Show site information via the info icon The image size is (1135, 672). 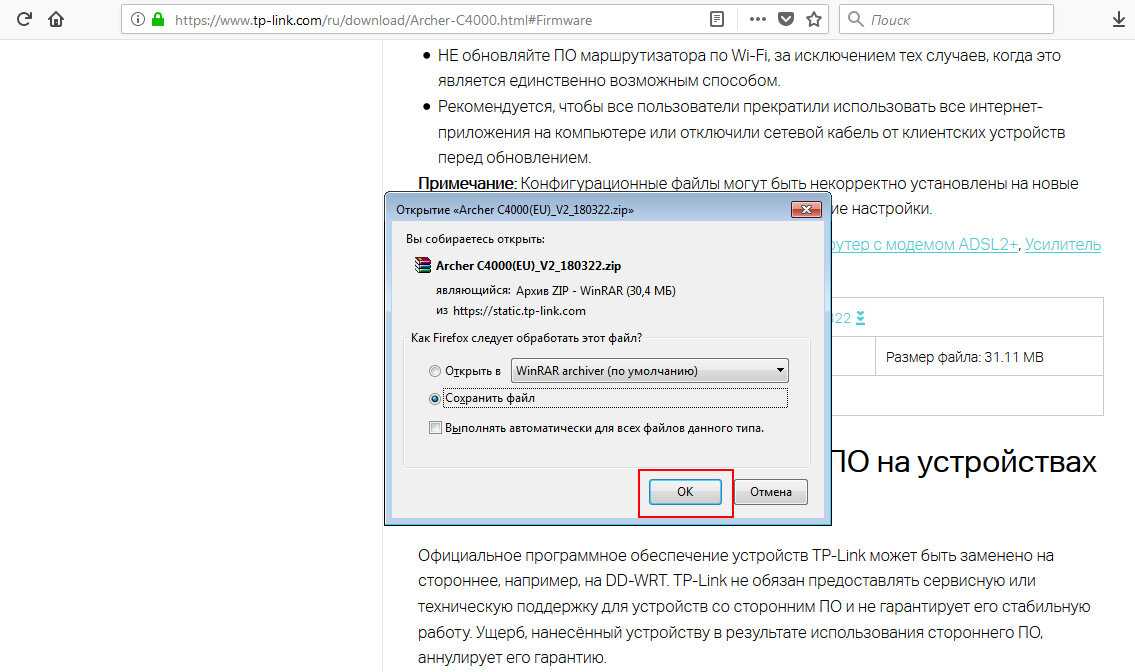pos(138,20)
